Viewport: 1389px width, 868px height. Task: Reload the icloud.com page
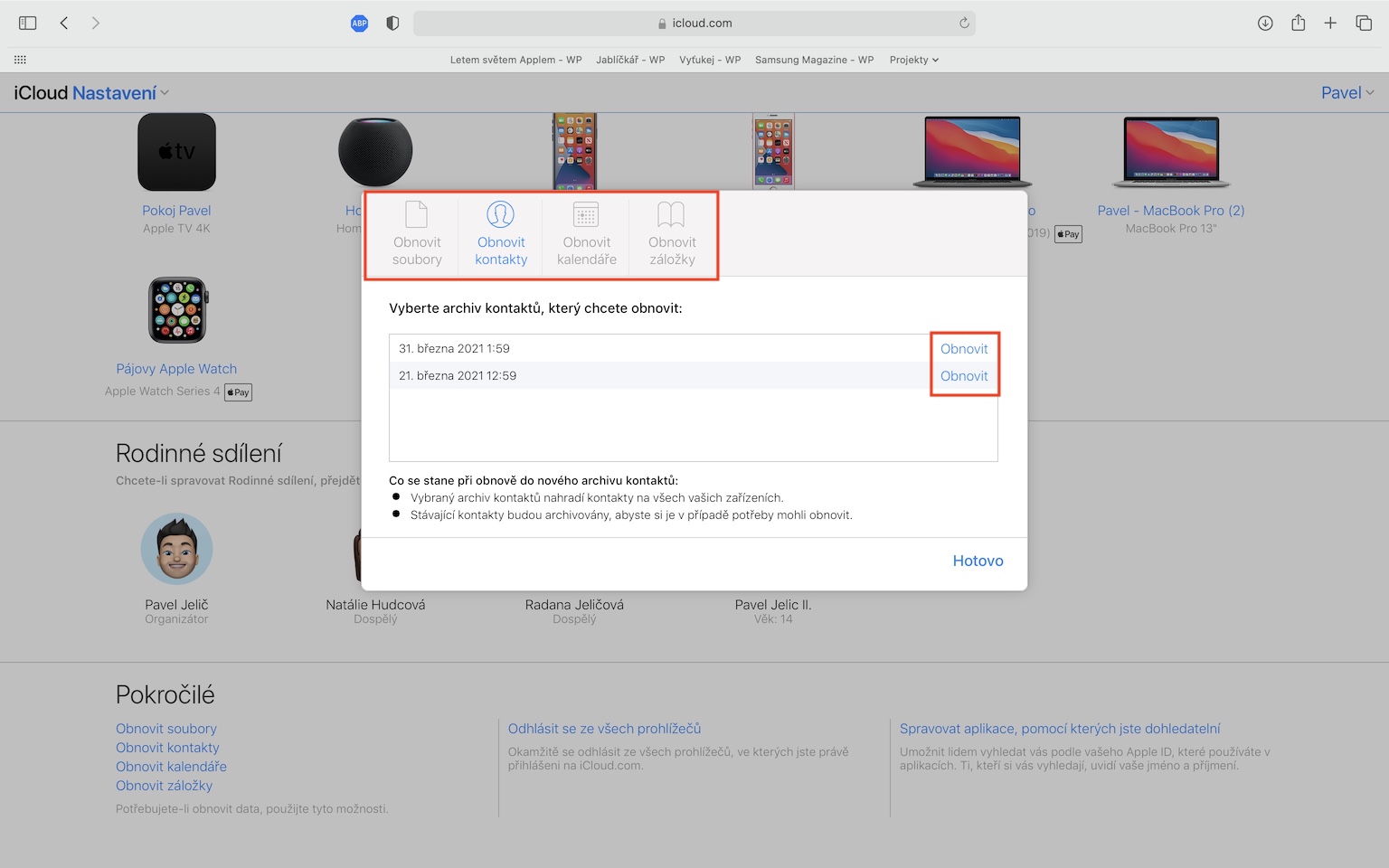coord(964,24)
